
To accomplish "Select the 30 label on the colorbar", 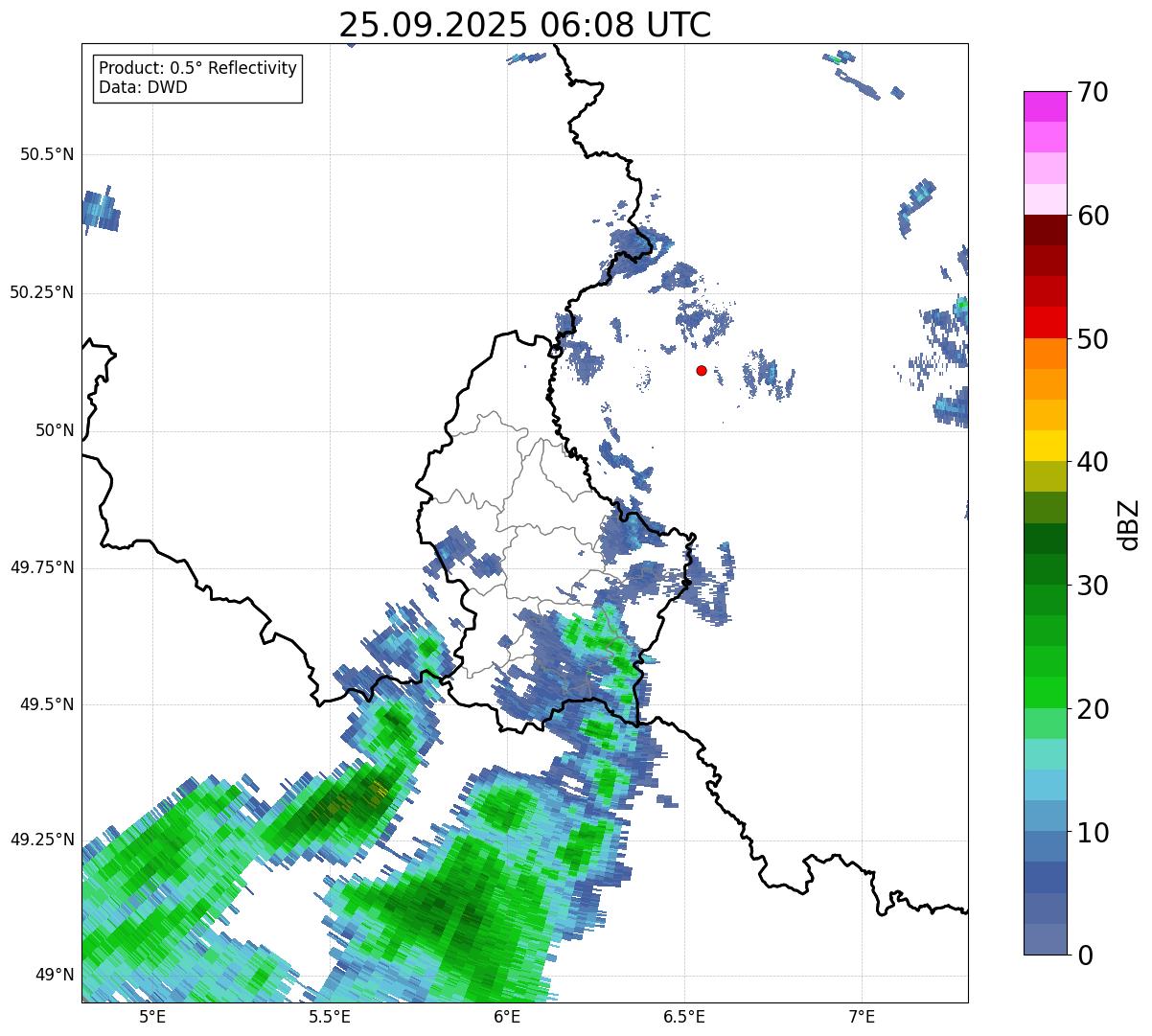I will [1093, 586].
